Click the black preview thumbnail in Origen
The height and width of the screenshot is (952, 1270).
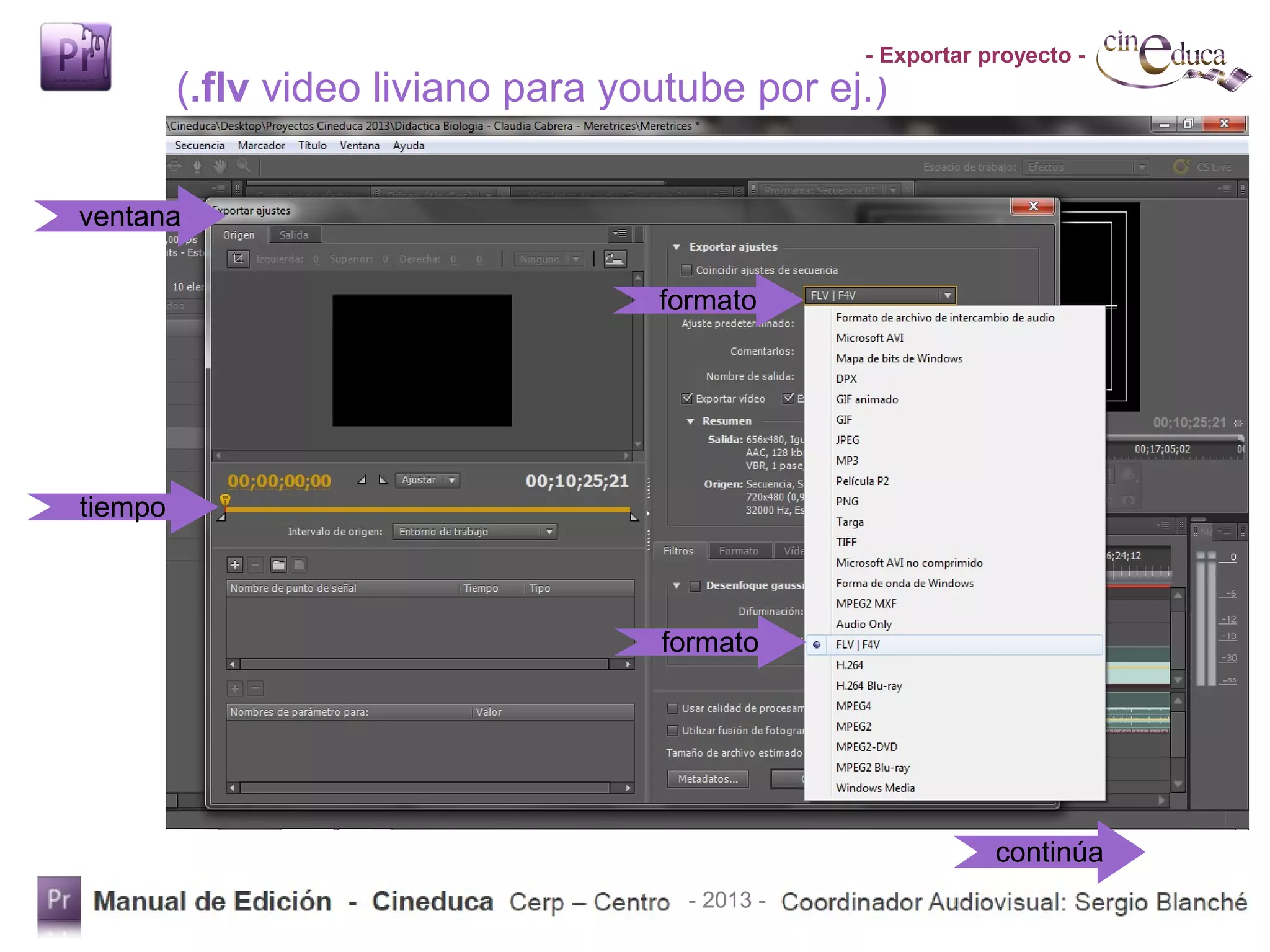(x=422, y=360)
